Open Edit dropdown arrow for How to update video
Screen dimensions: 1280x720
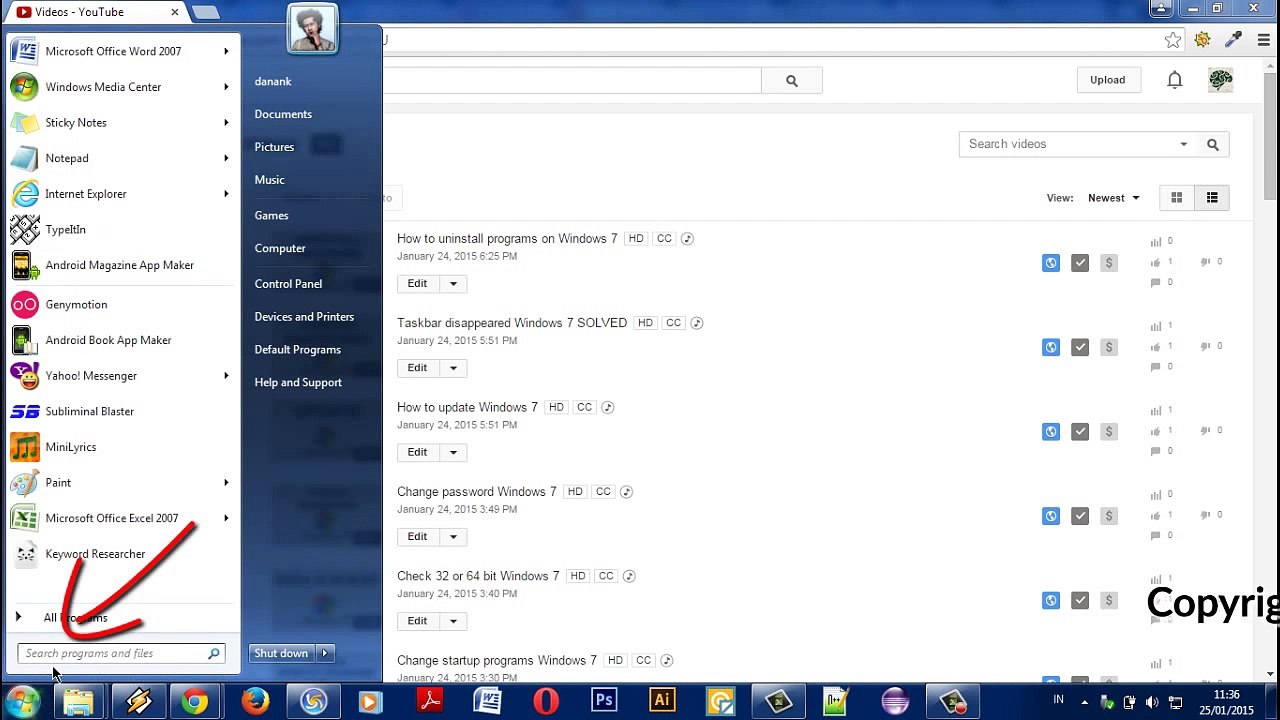click(453, 452)
